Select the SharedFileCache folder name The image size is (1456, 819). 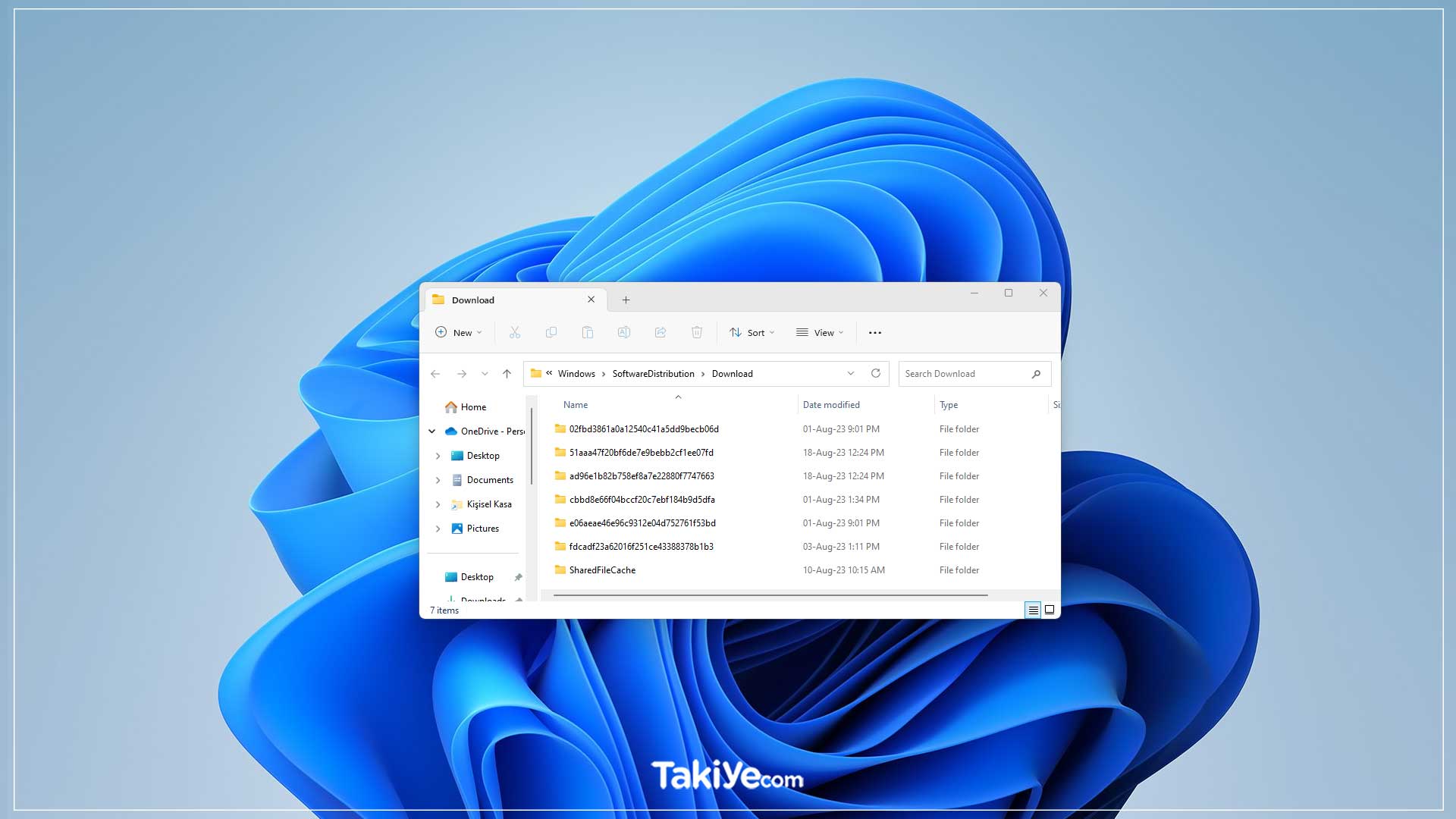click(x=603, y=570)
